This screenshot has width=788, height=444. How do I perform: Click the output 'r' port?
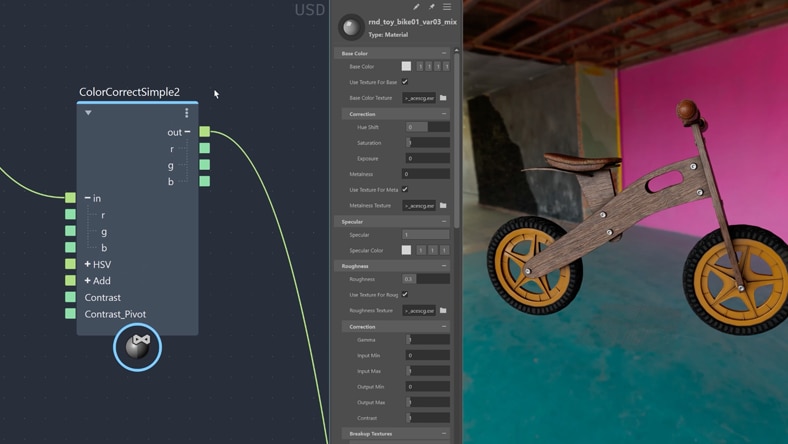pyautogui.click(x=205, y=148)
